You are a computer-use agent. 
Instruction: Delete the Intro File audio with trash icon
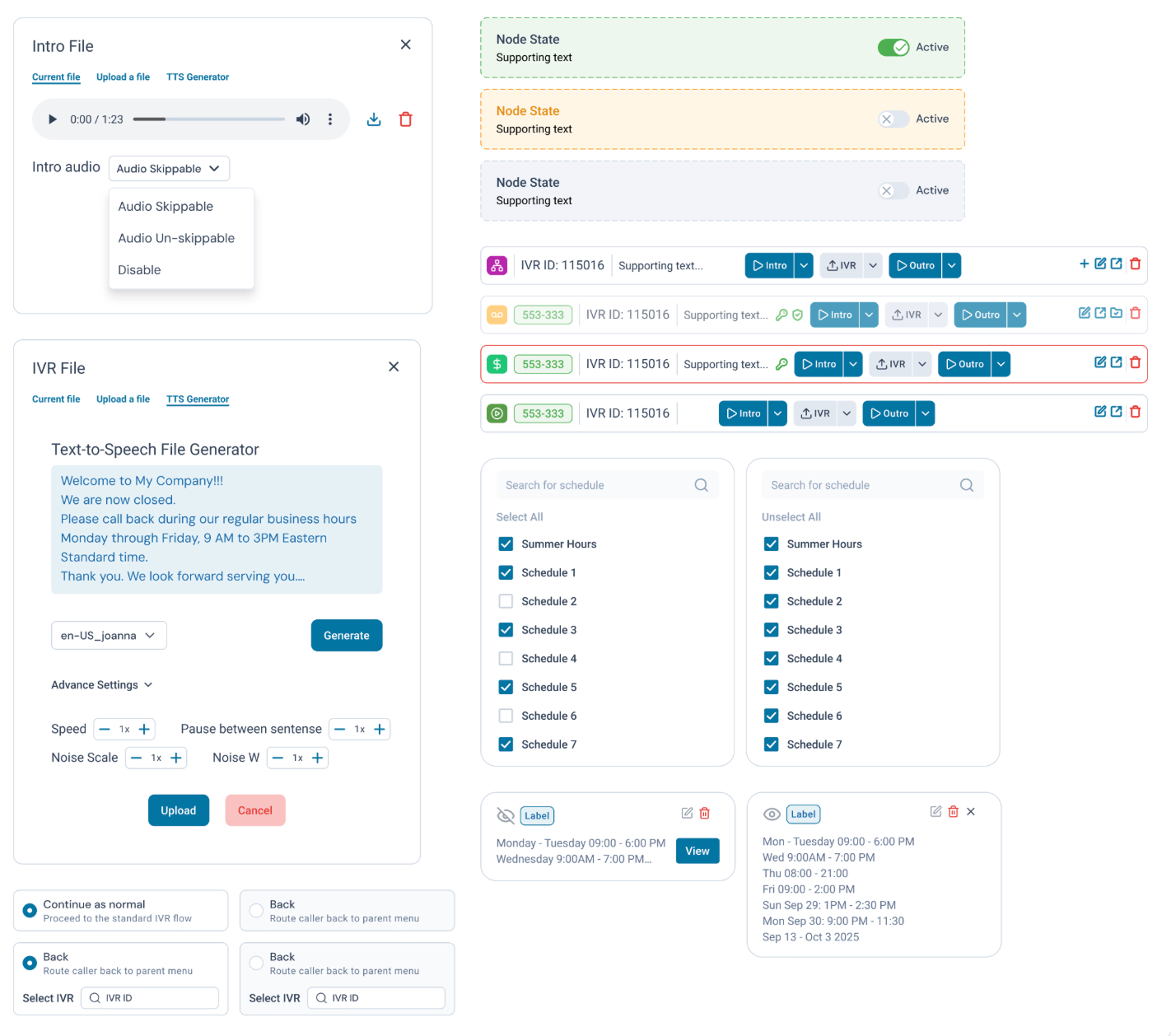(x=405, y=119)
